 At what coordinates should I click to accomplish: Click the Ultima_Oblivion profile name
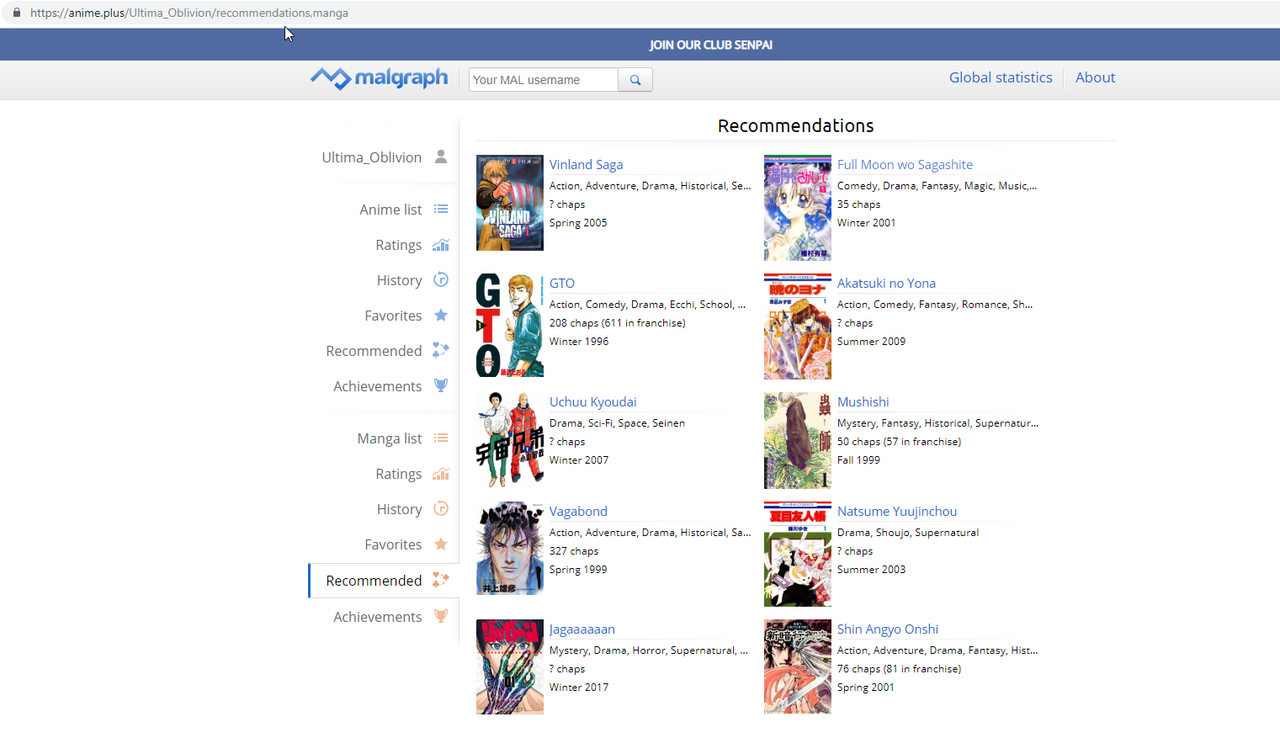[372, 157]
